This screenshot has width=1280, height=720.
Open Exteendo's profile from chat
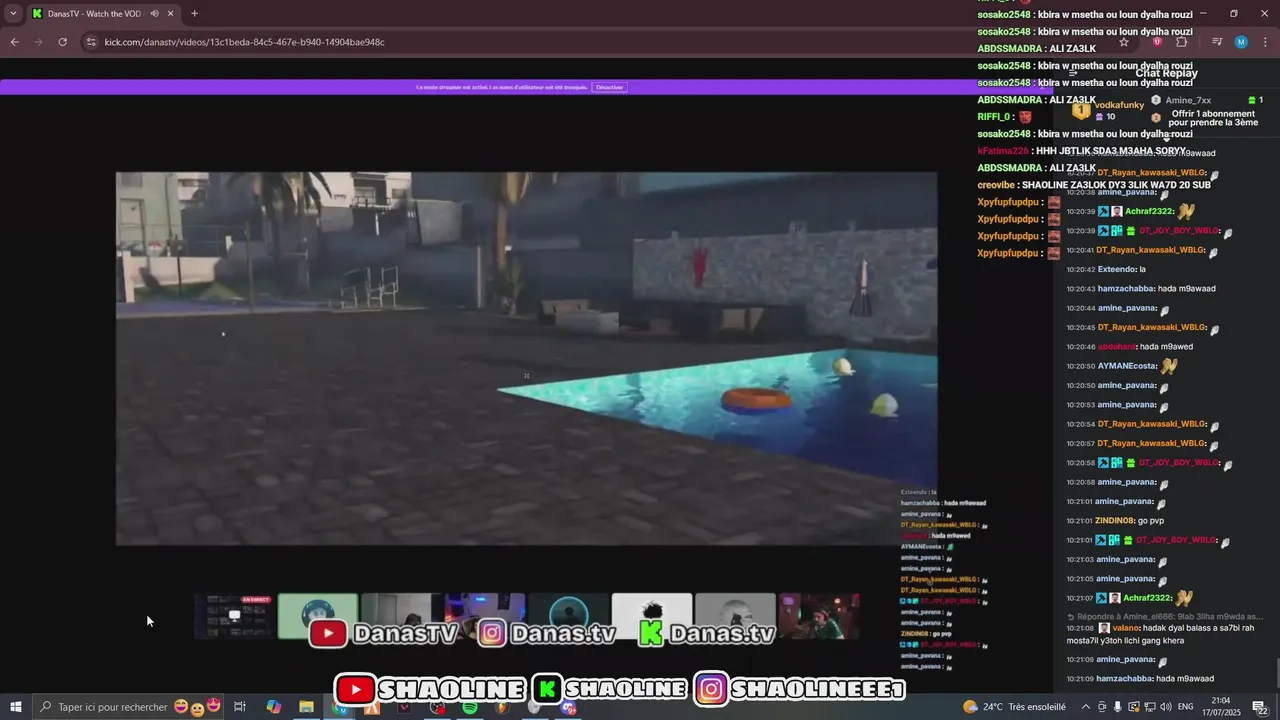click(x=1117, y=269)
